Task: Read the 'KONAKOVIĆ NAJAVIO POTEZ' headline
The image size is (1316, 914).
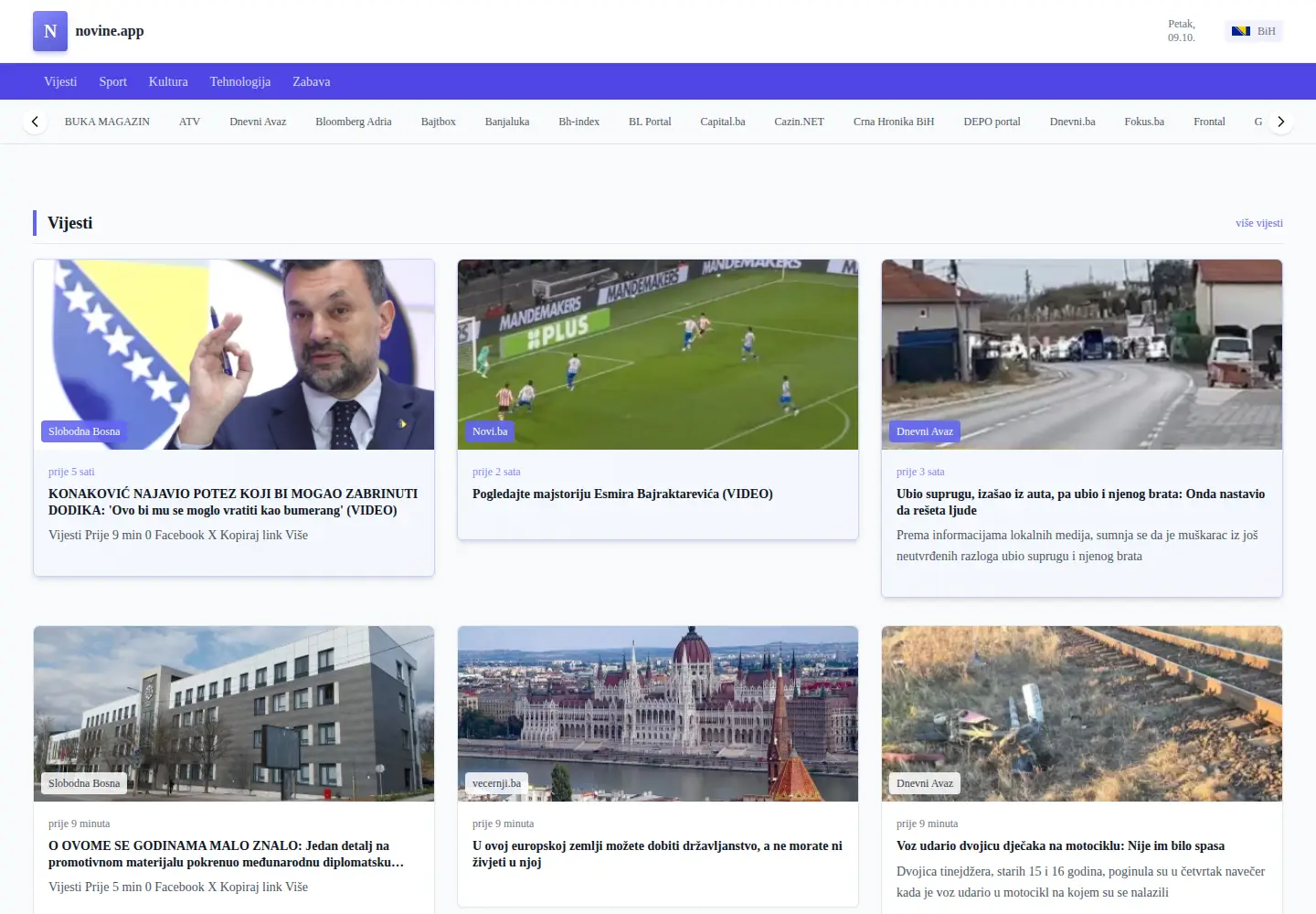Action: coord(233,502)
